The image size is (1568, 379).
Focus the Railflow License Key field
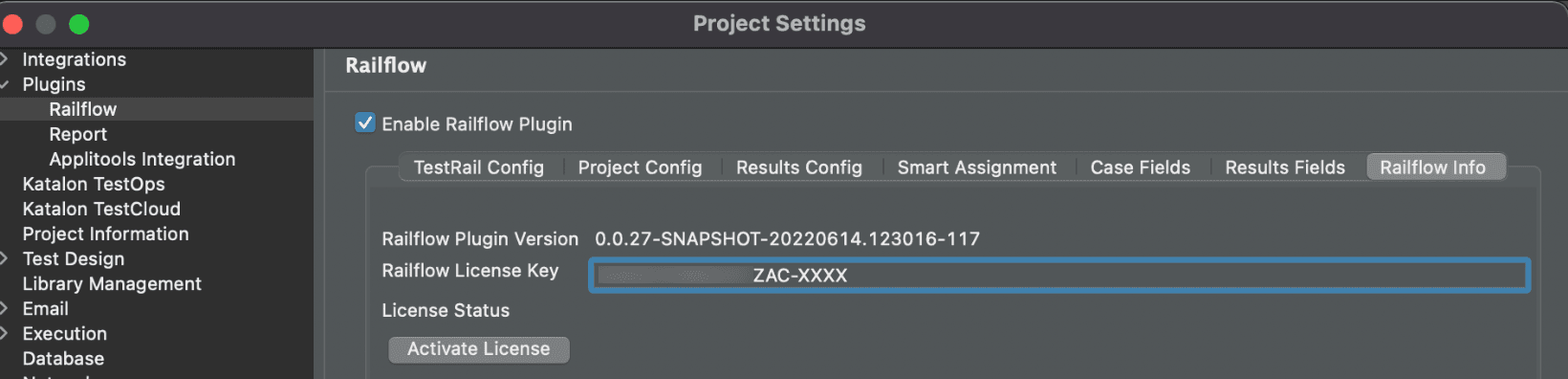[1059, 276]
